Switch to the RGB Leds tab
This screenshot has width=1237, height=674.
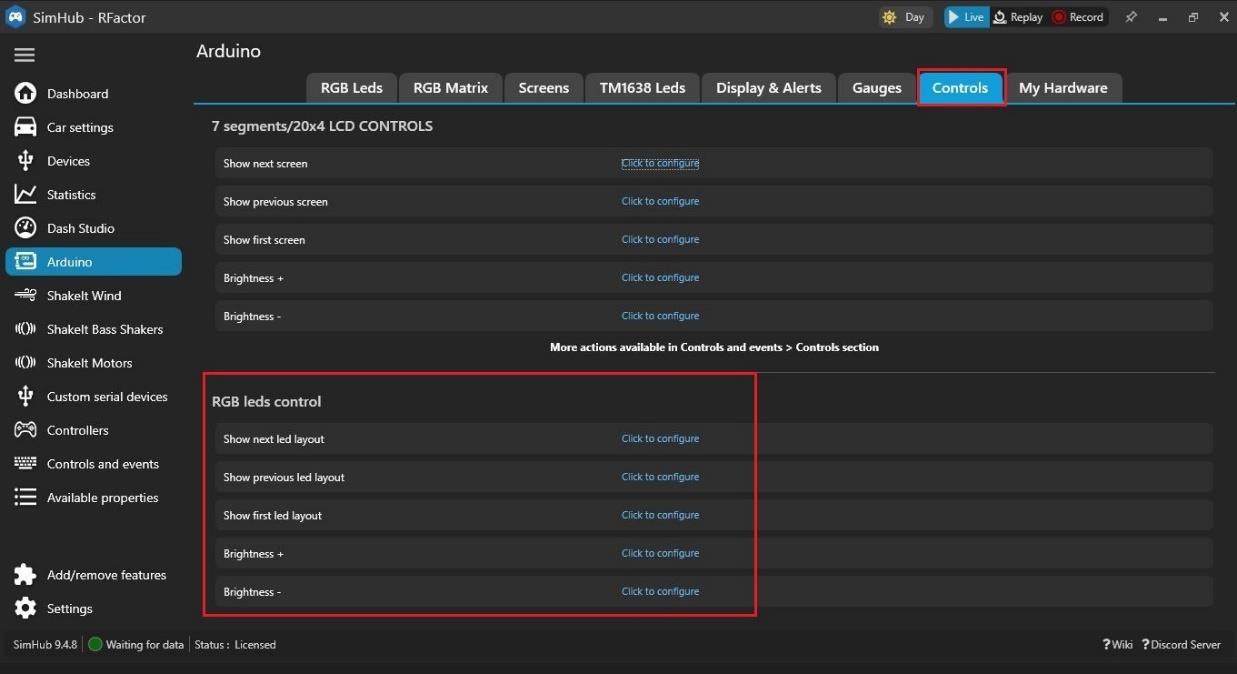click(352, 88)
